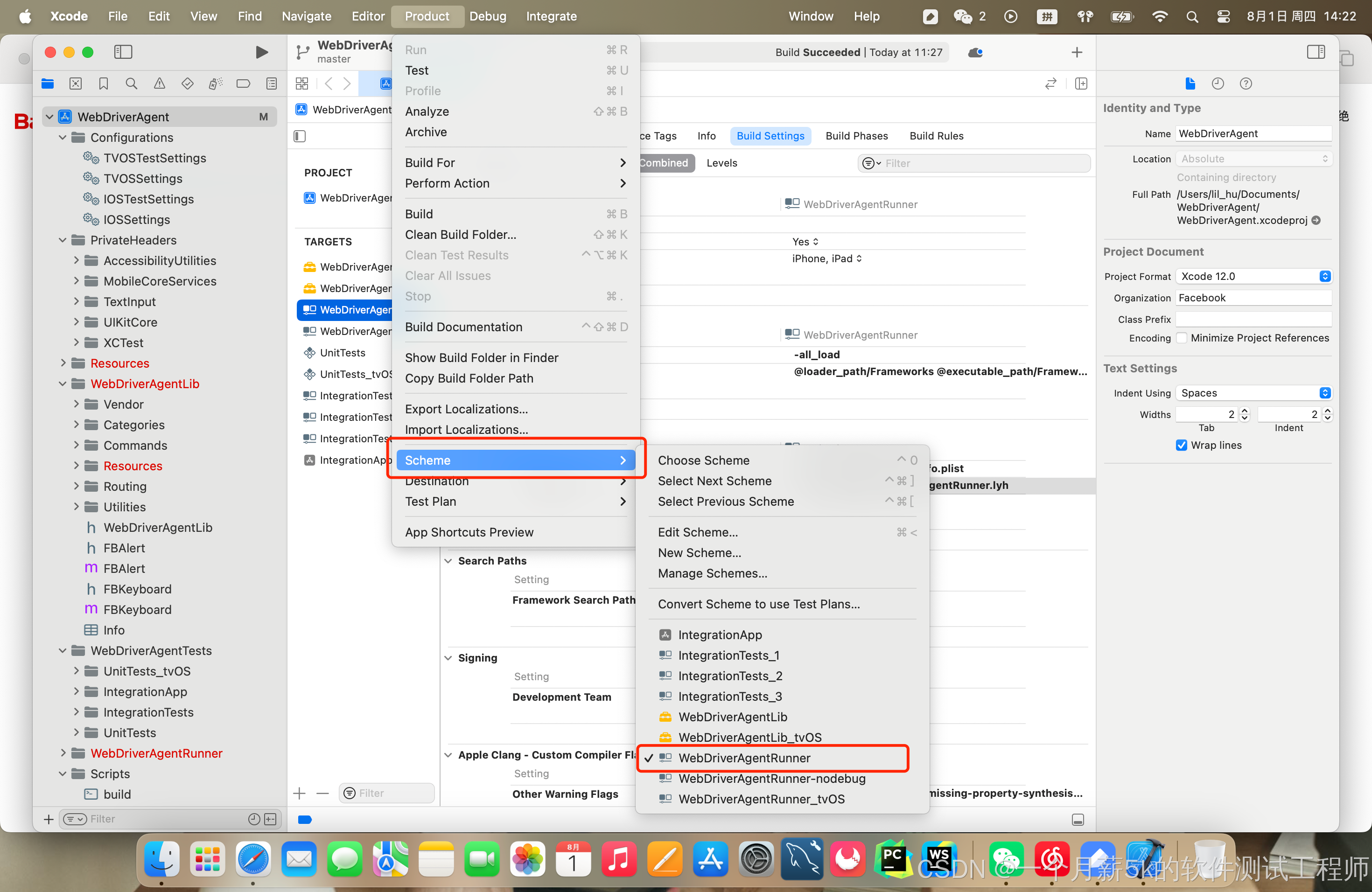Toggle recent files filter clock icon
1372x892 pixels.
[x=254, y=819]
